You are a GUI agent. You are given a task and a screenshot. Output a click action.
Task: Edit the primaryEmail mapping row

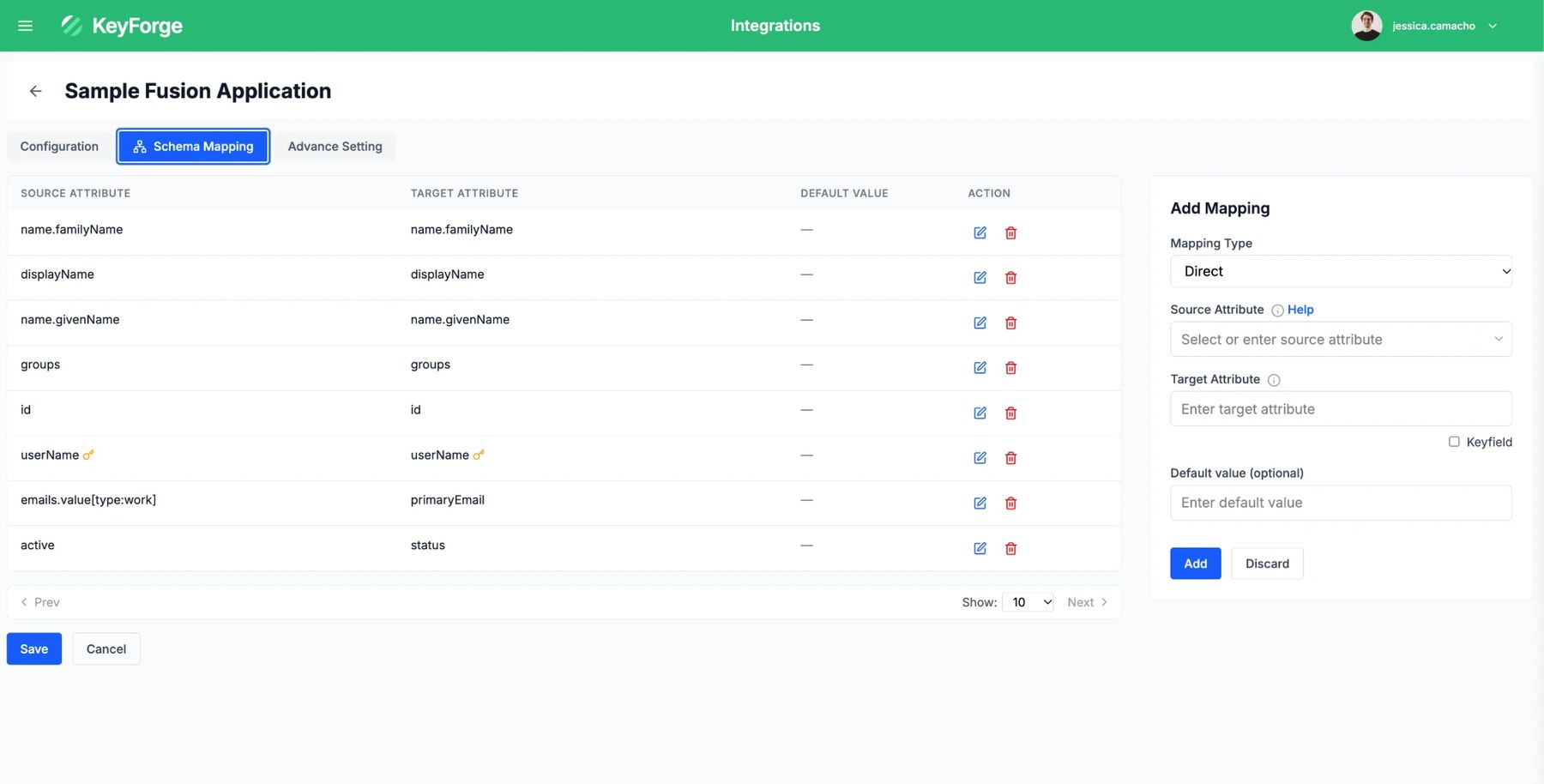(x=980, y=503)
